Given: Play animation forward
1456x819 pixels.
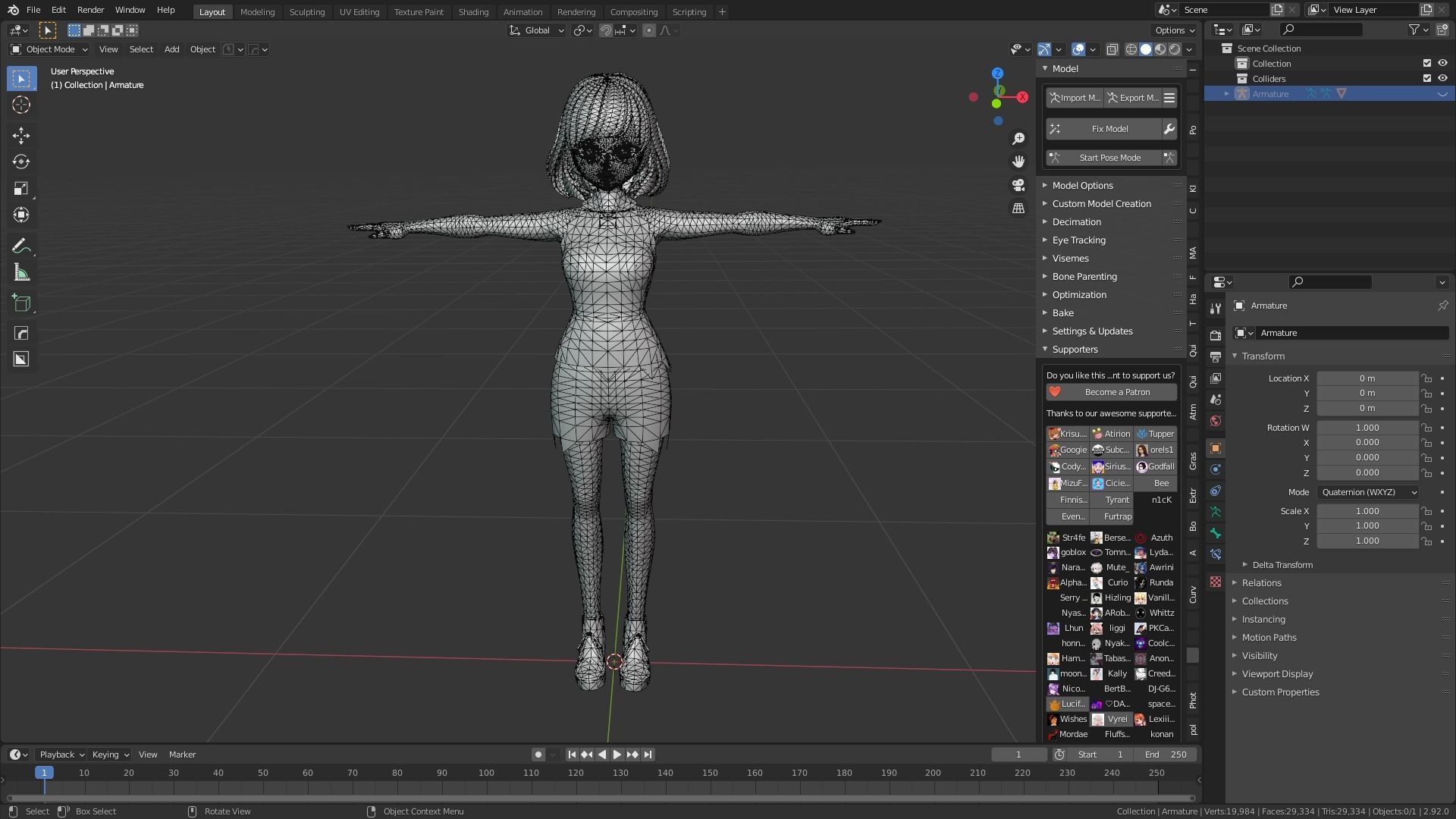Looking at the screenshot, I should 617,755.
